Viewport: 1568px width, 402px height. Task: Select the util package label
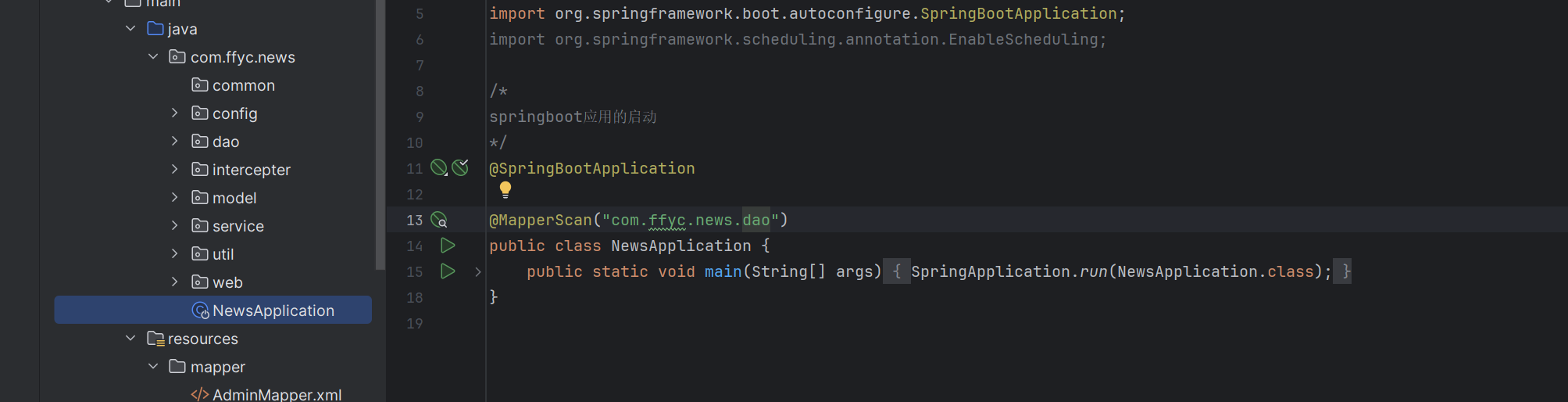point(223,254)
